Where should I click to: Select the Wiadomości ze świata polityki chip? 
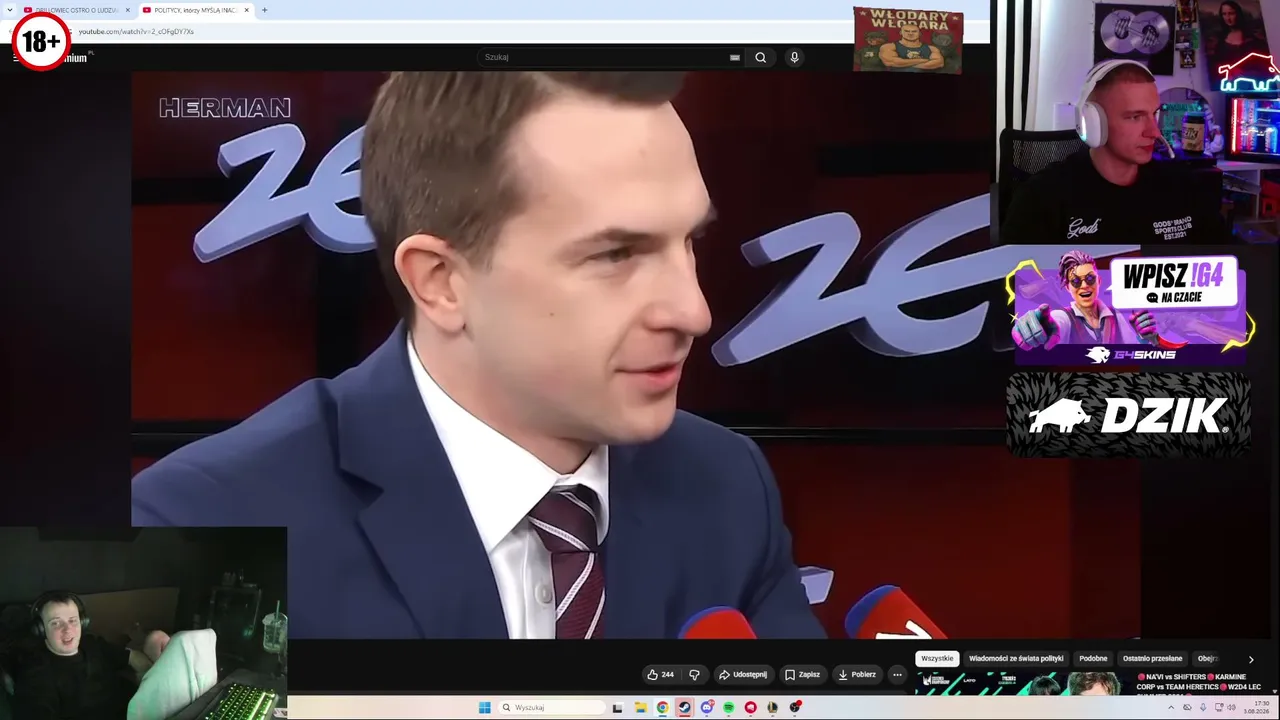tap(1016, 659)
